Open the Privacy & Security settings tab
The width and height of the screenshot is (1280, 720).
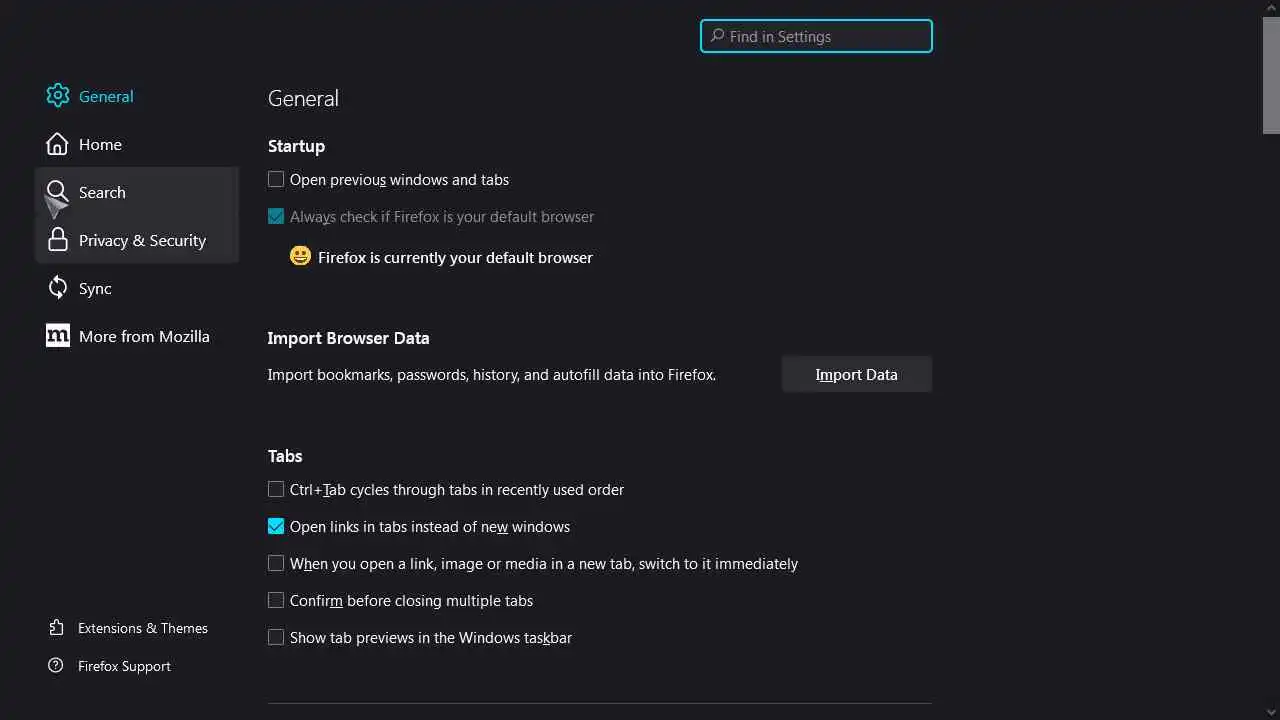tap(142, 240)
